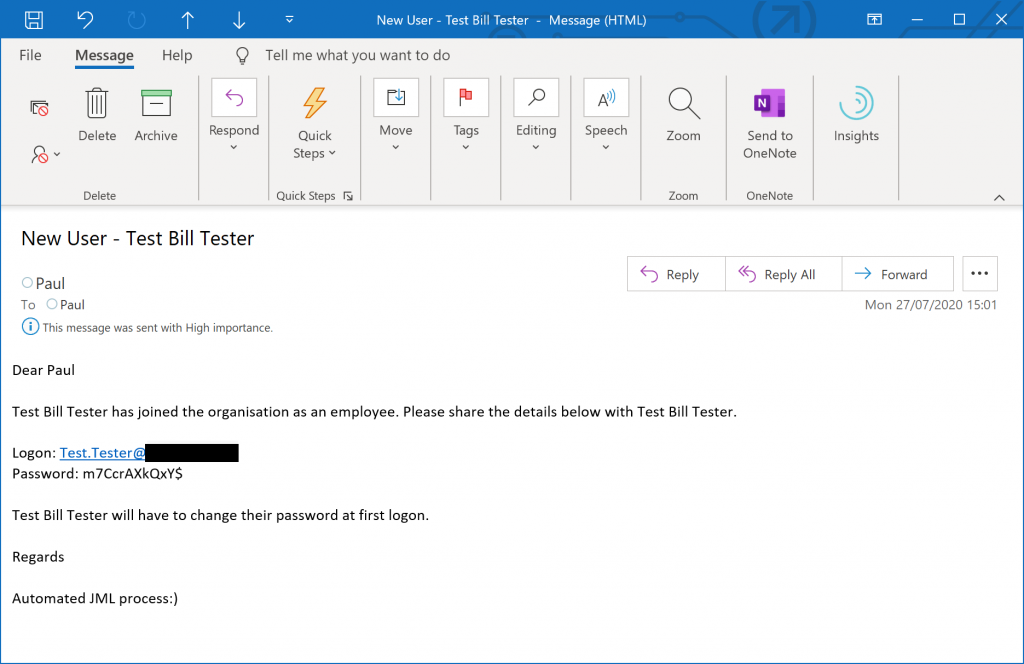Click the Delete trash can icon

click(x=97, y=104)
